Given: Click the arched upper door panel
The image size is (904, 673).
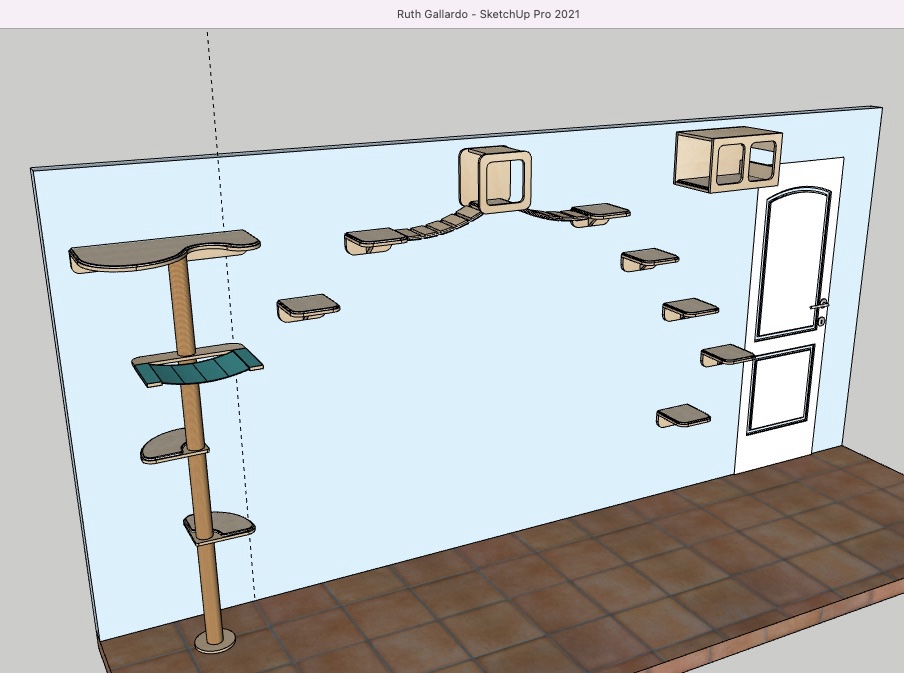Looking at the screenshot, I should (794, 262).
